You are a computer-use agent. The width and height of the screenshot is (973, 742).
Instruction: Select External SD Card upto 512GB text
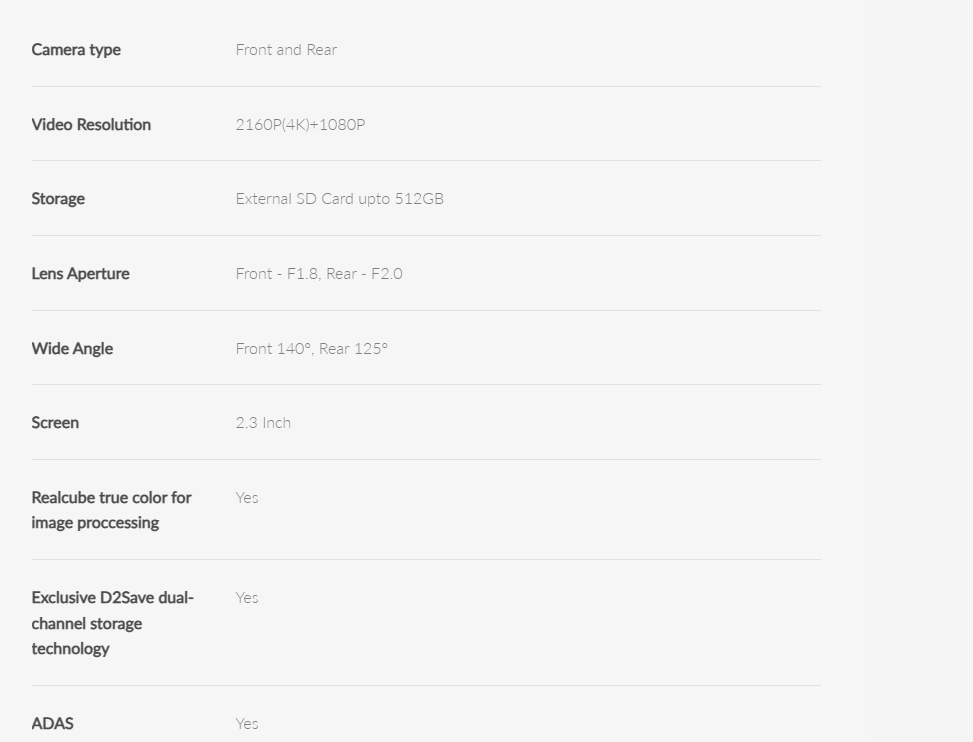[x=339, y=199]
